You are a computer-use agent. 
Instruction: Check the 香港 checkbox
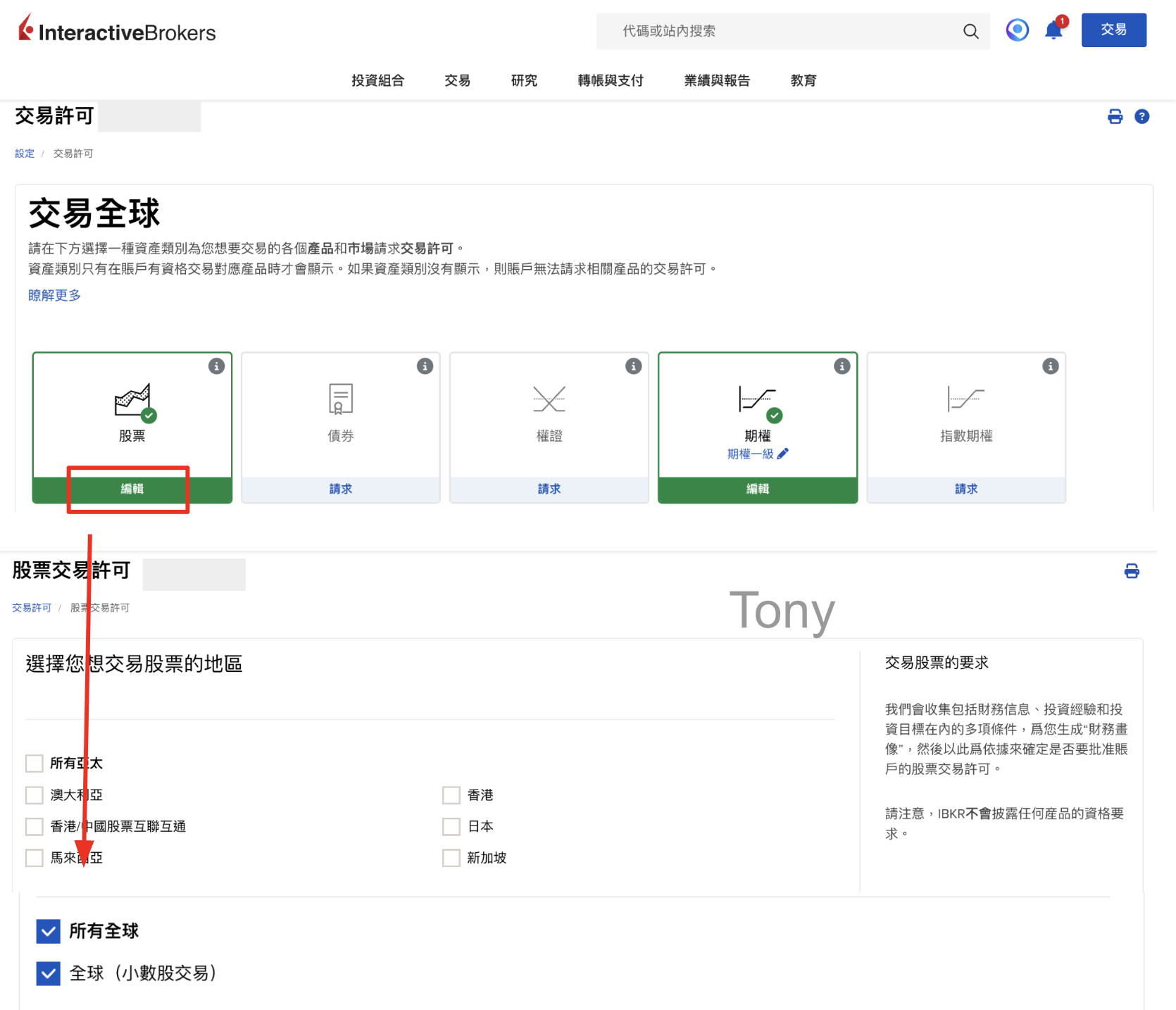451,795
